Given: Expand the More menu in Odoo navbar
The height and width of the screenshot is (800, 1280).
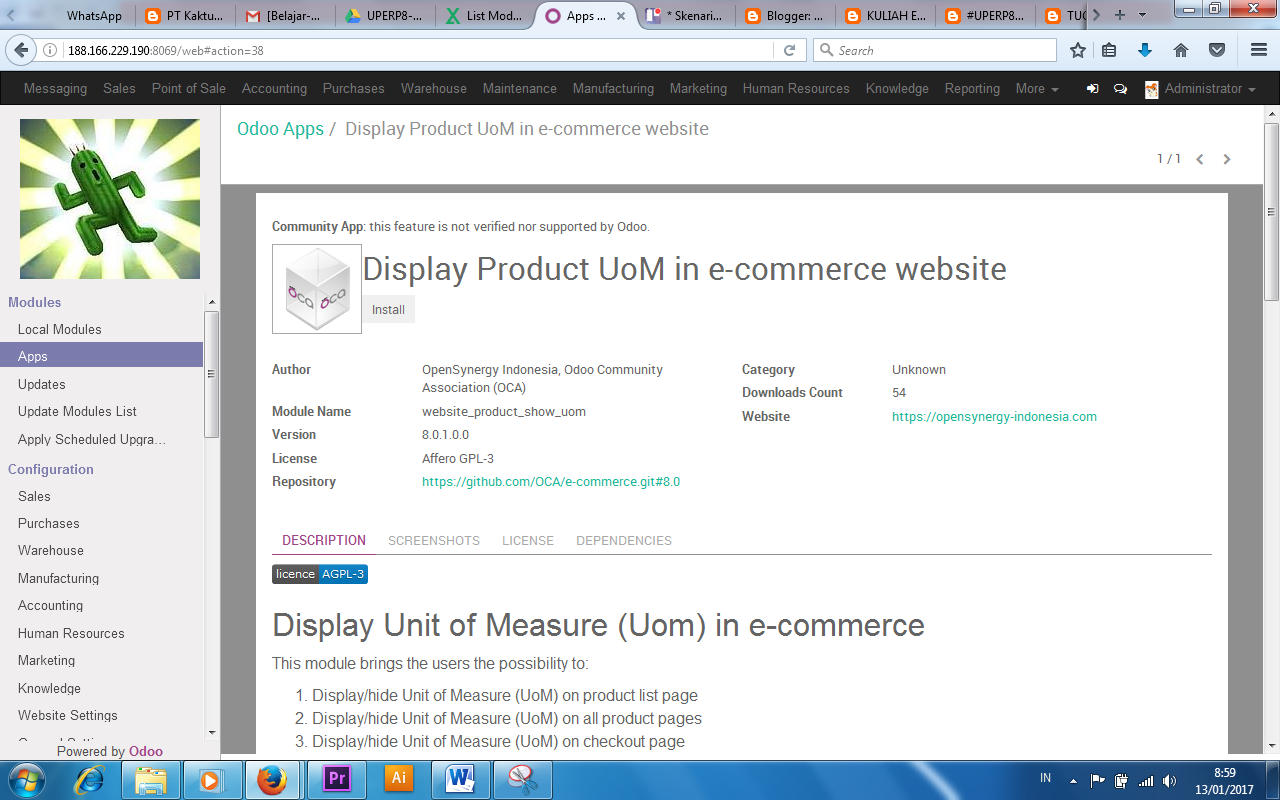Looking at the screenshot, I should (1037, 88).
